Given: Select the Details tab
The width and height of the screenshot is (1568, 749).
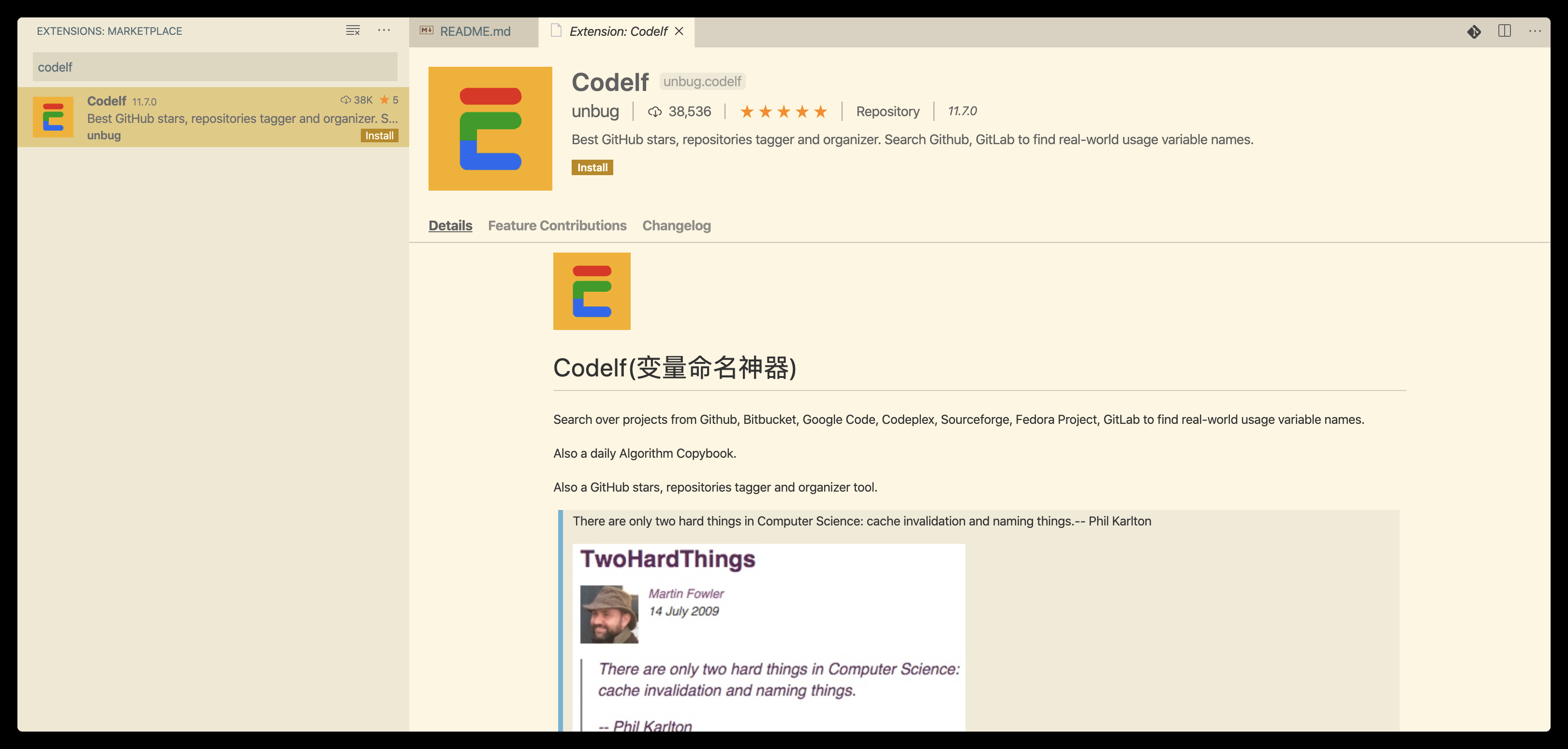Looking at the screenshot, I should click(450, 225).
